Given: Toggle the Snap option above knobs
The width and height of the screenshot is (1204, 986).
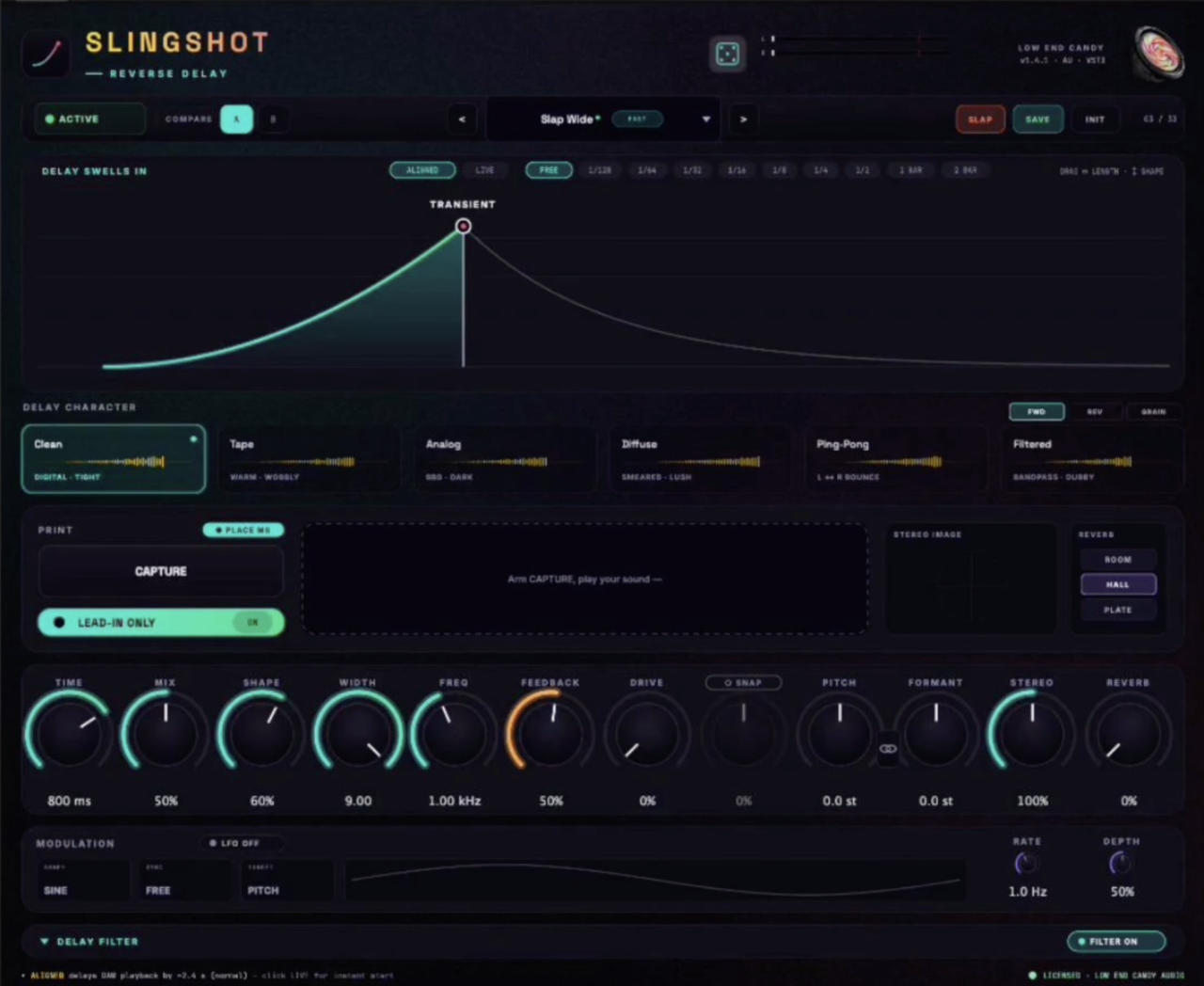Looking at the screenshot, I should 743,682.
